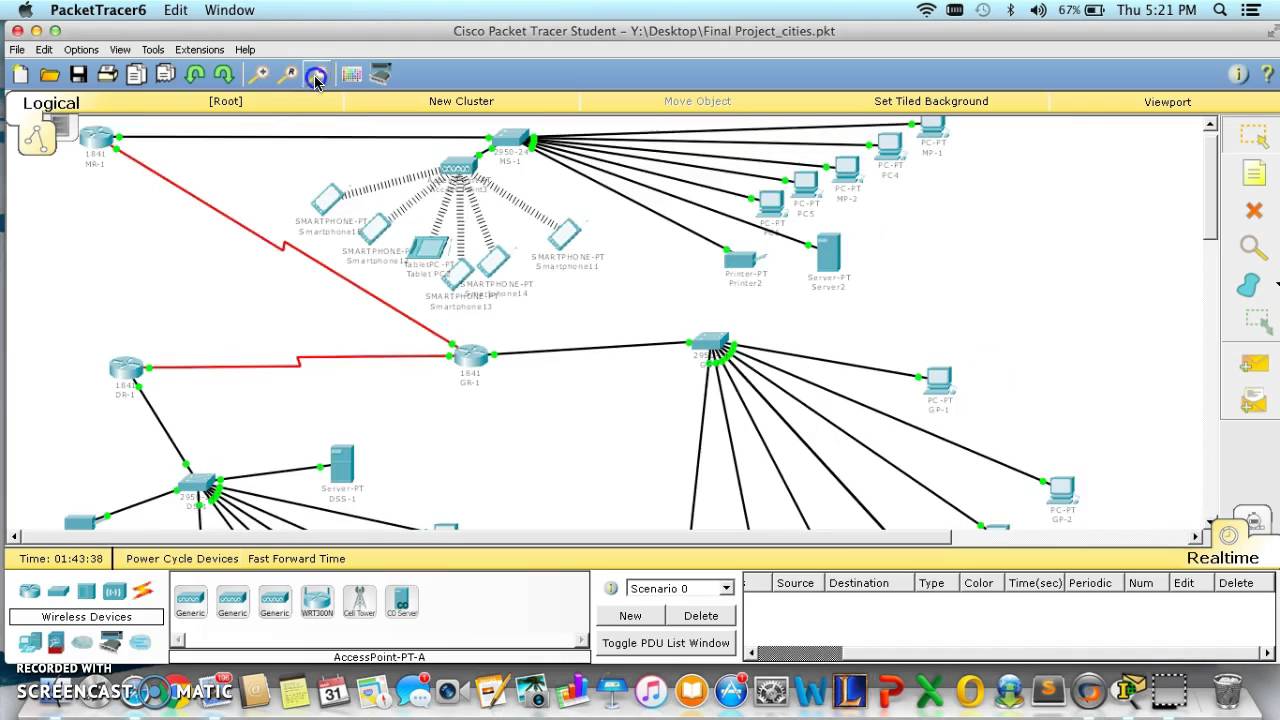Choose the Hubs device category
Image resolution: width=1280 pixels, height=720 pixels.
(86, 591)
